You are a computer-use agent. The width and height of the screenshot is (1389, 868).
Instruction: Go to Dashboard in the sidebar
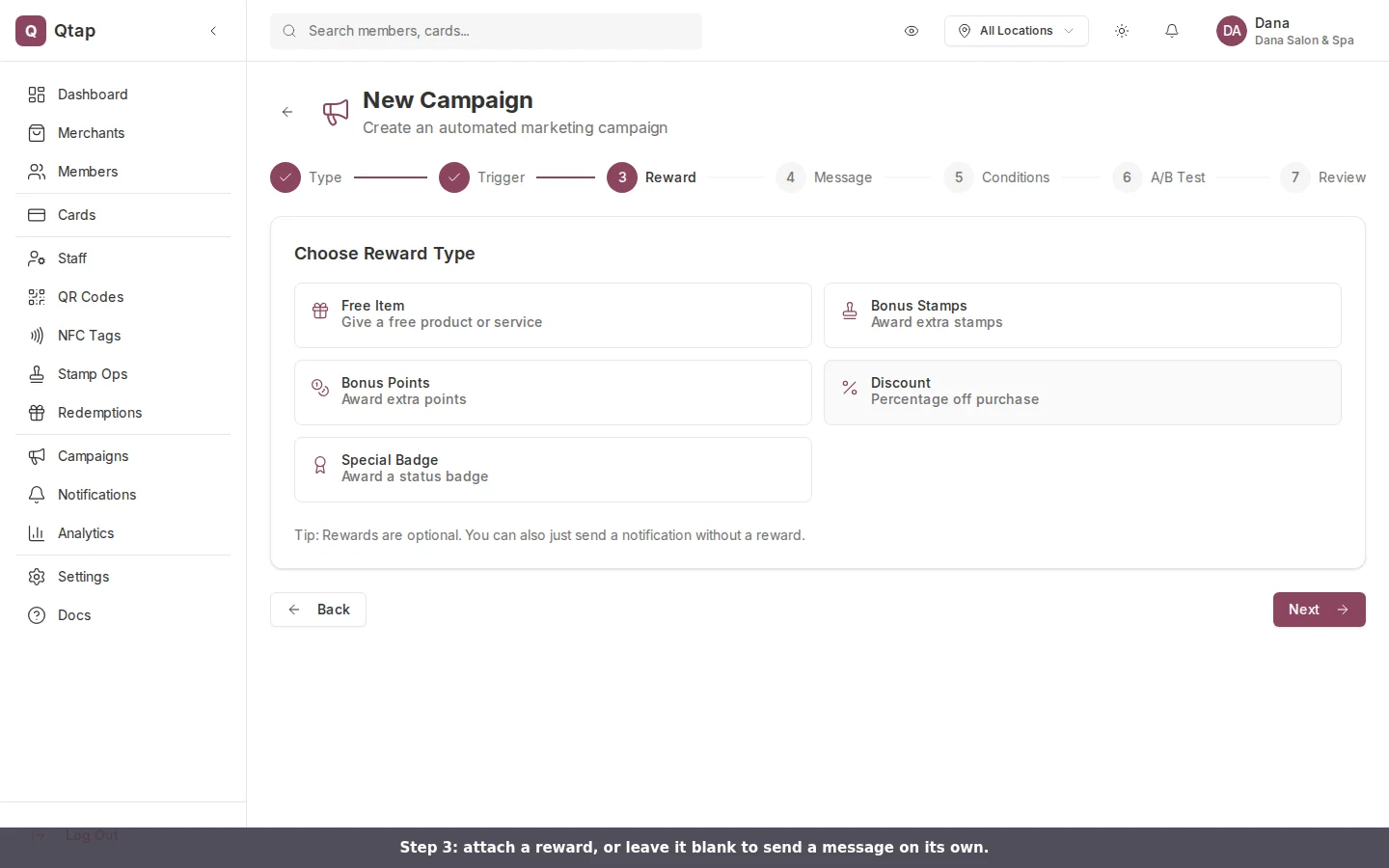[x=123, y=95]
